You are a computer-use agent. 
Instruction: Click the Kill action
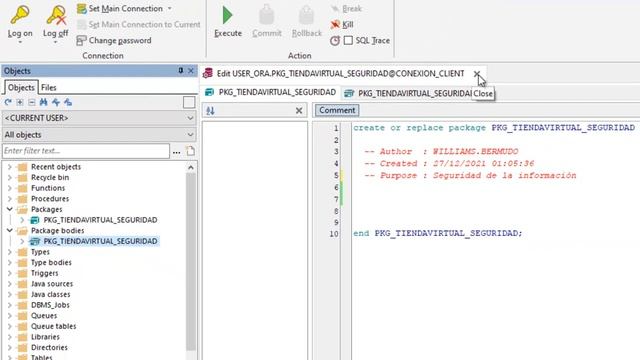pos(342,24)
